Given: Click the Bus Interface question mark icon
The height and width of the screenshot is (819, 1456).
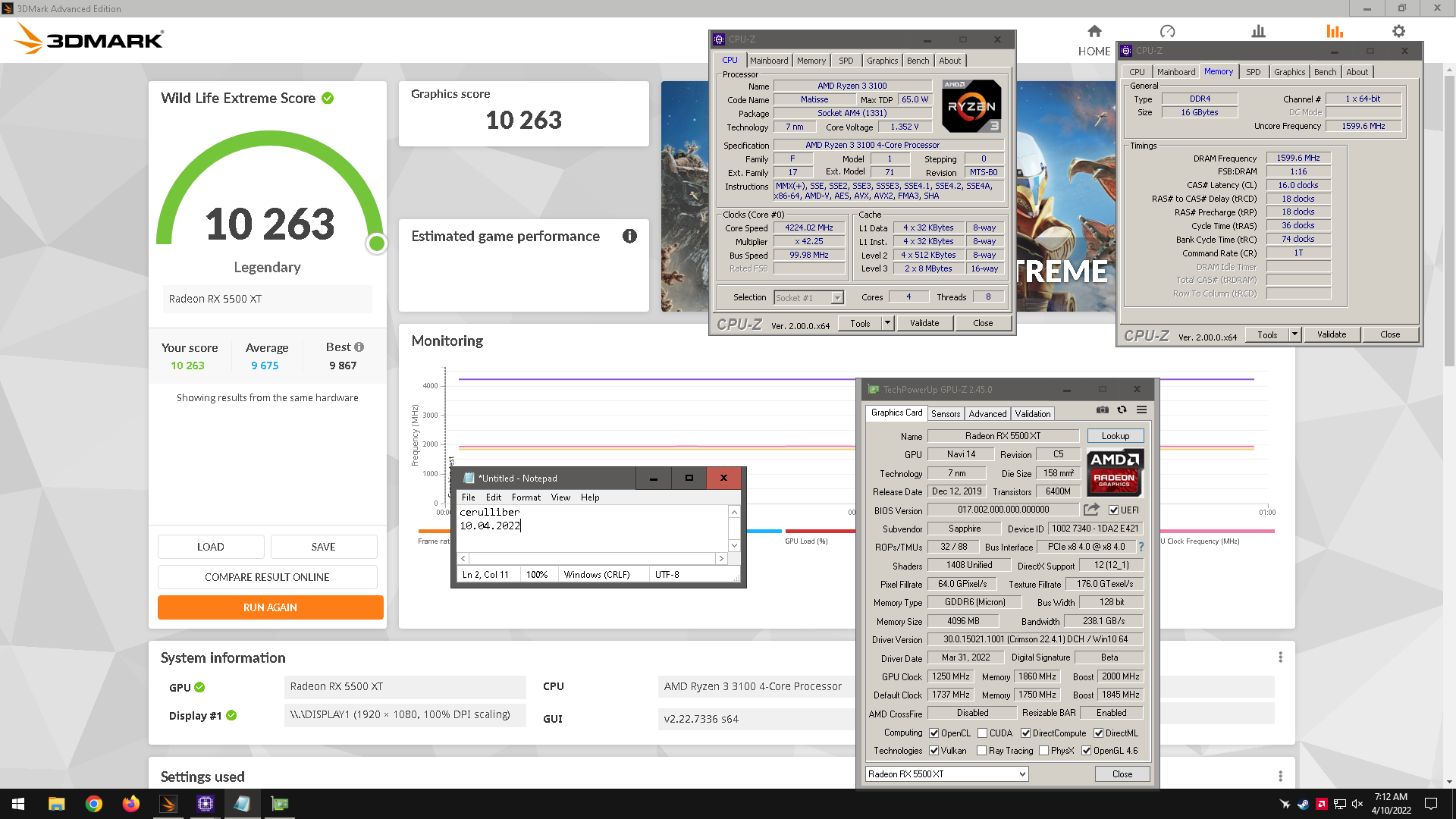Looking at the screenshot, I should 1141,547.
